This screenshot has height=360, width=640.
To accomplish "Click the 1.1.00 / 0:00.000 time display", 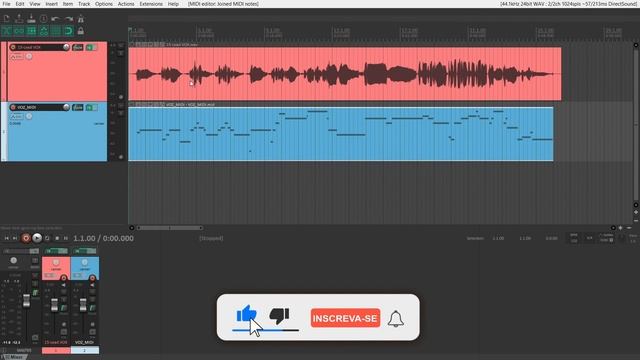I will [103, 238].
